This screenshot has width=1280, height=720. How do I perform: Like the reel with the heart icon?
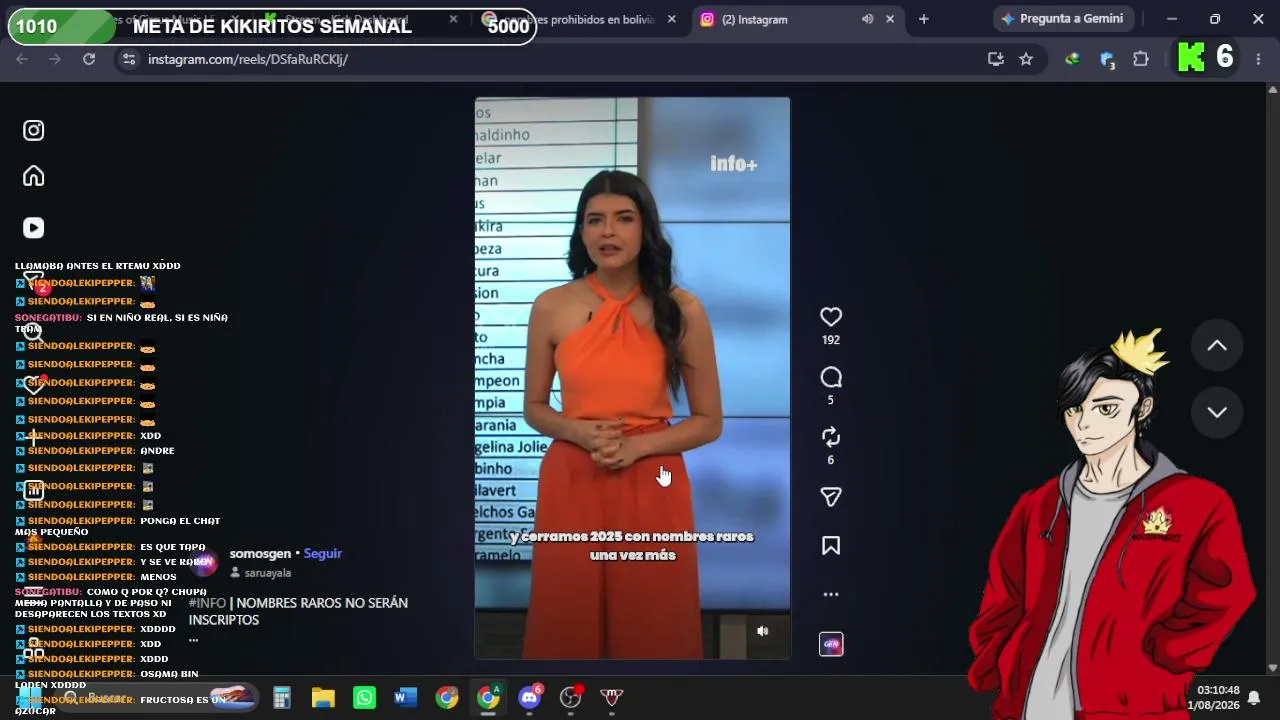click(831, 317)
